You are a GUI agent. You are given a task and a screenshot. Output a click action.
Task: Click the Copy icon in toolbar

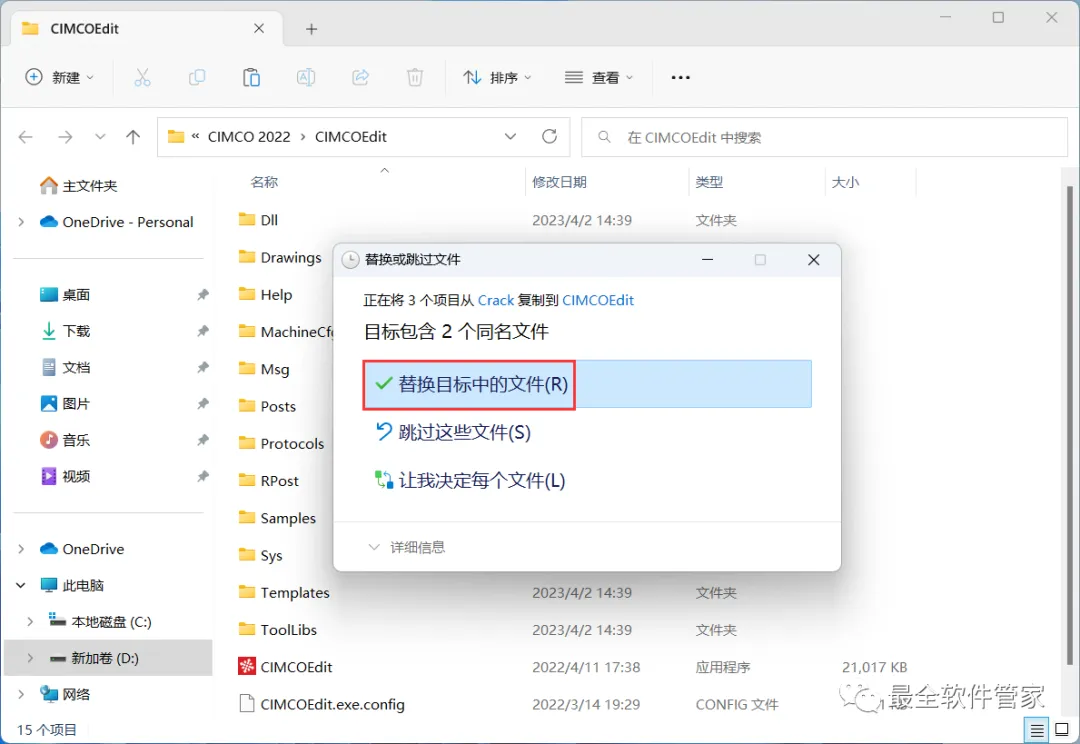pos(197,77)
